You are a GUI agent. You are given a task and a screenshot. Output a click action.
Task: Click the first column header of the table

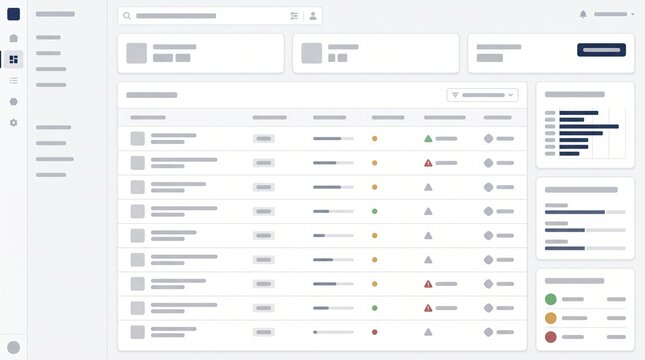[148, 117]
